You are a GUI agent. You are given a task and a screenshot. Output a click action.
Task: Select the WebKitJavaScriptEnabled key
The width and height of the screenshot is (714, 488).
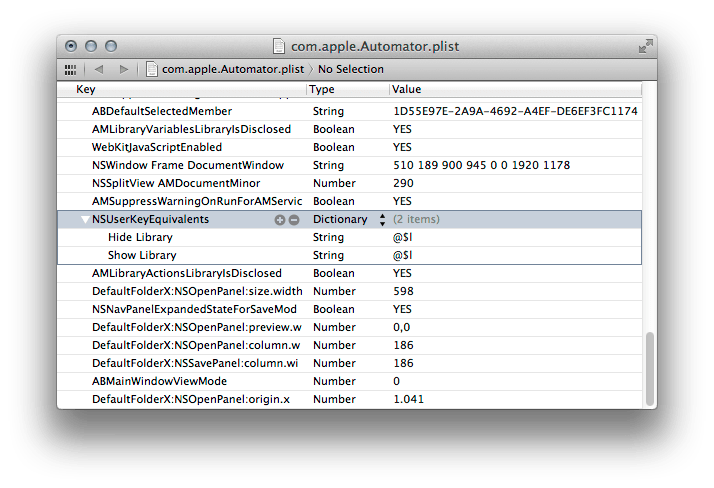pos(157,147)
